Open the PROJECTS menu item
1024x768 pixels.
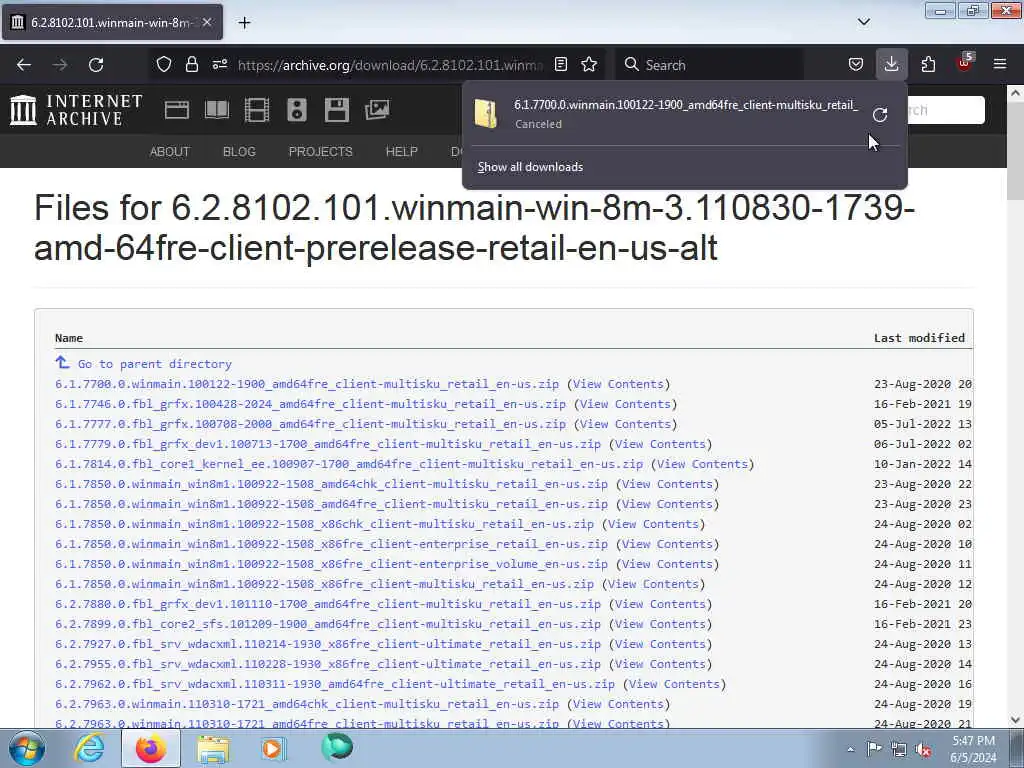[321, 152]
